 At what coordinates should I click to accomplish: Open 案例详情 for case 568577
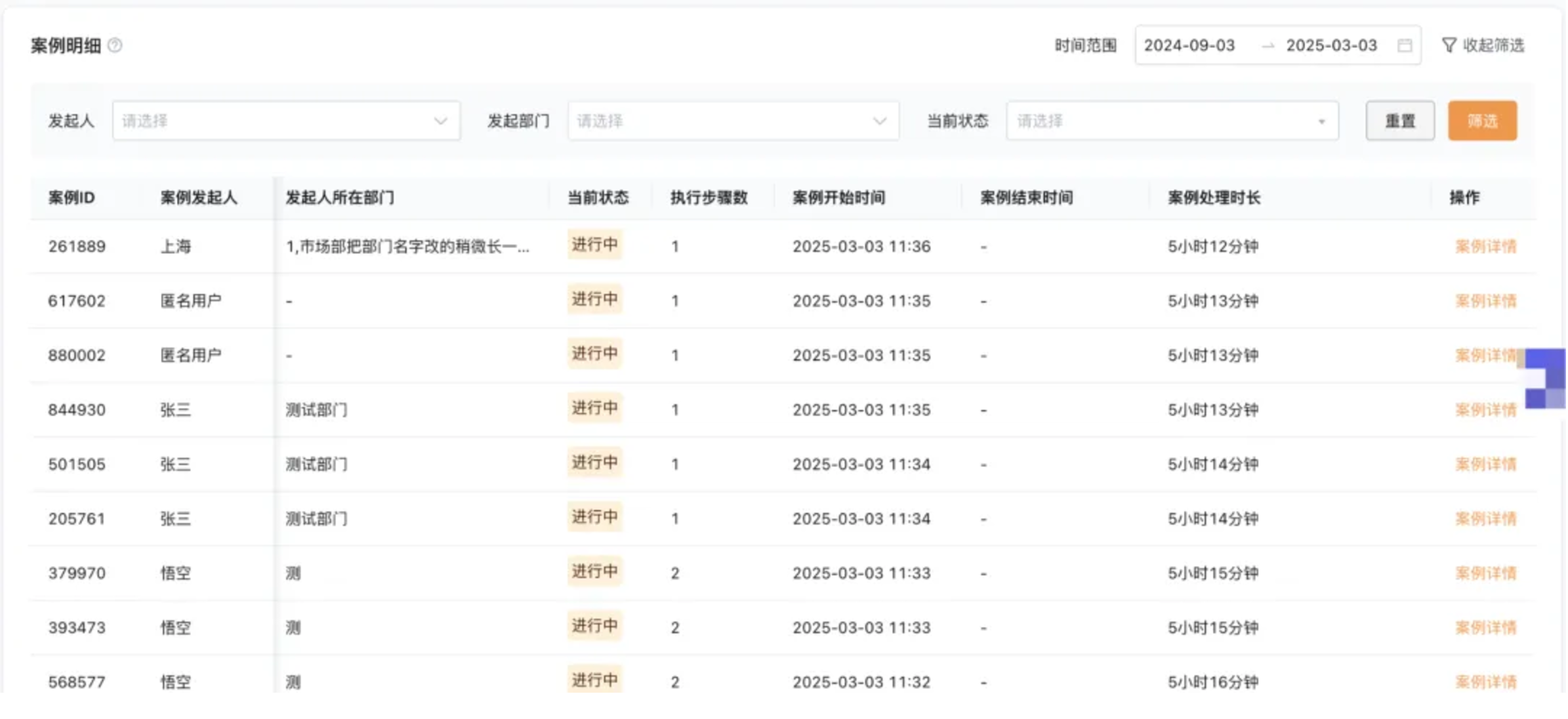(1486, 682)
